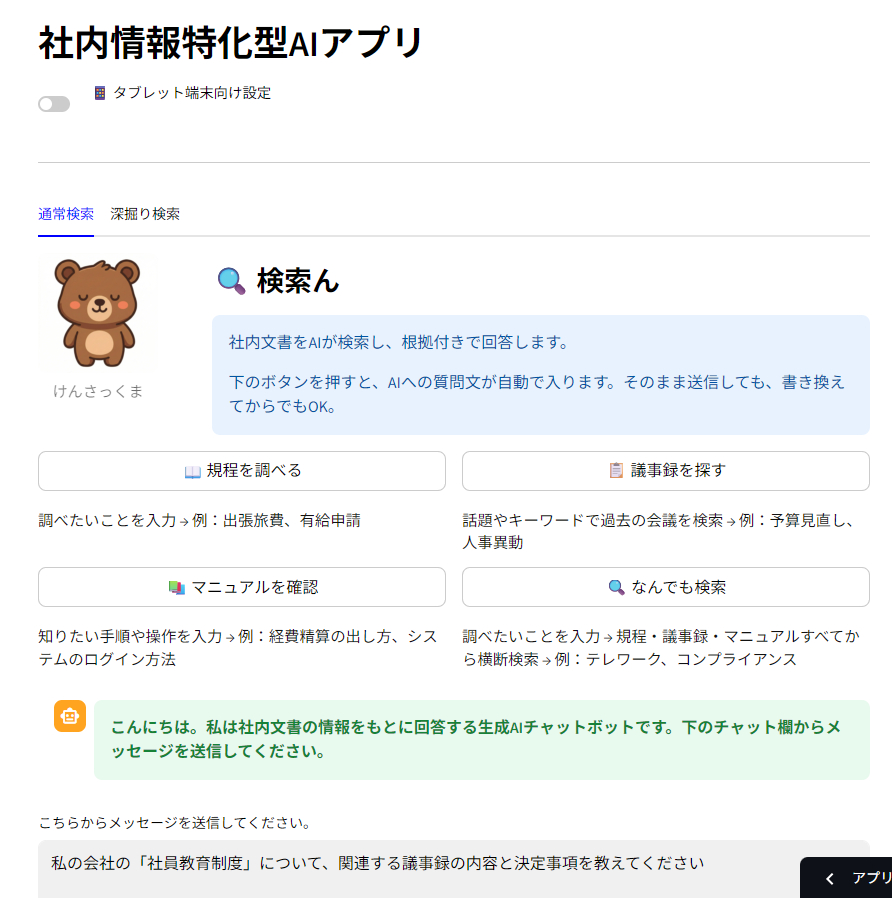Click the タブレット端末向け設定 label text
The image size is (892, 898).
[x=192, y=93]
